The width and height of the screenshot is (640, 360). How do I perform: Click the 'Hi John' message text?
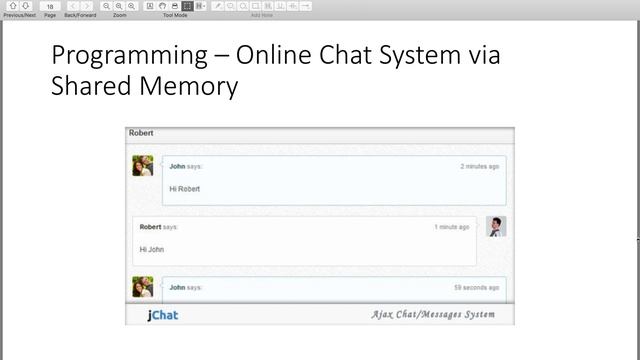pyautogui.click(x=152, y=249)
